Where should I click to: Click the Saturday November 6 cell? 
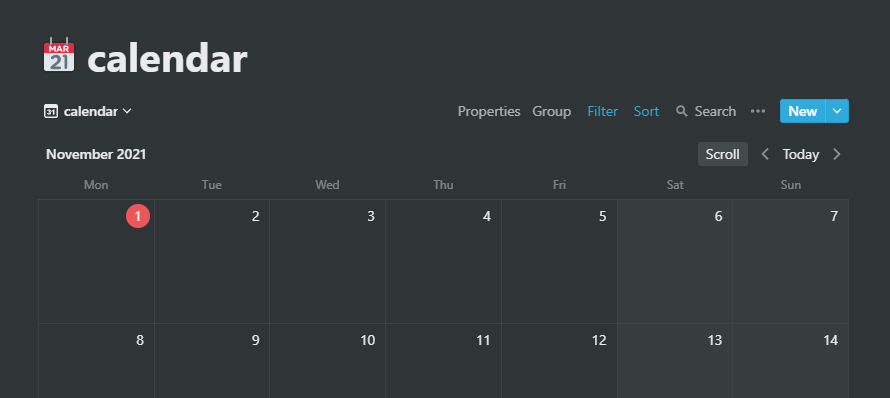coord(675,262)
